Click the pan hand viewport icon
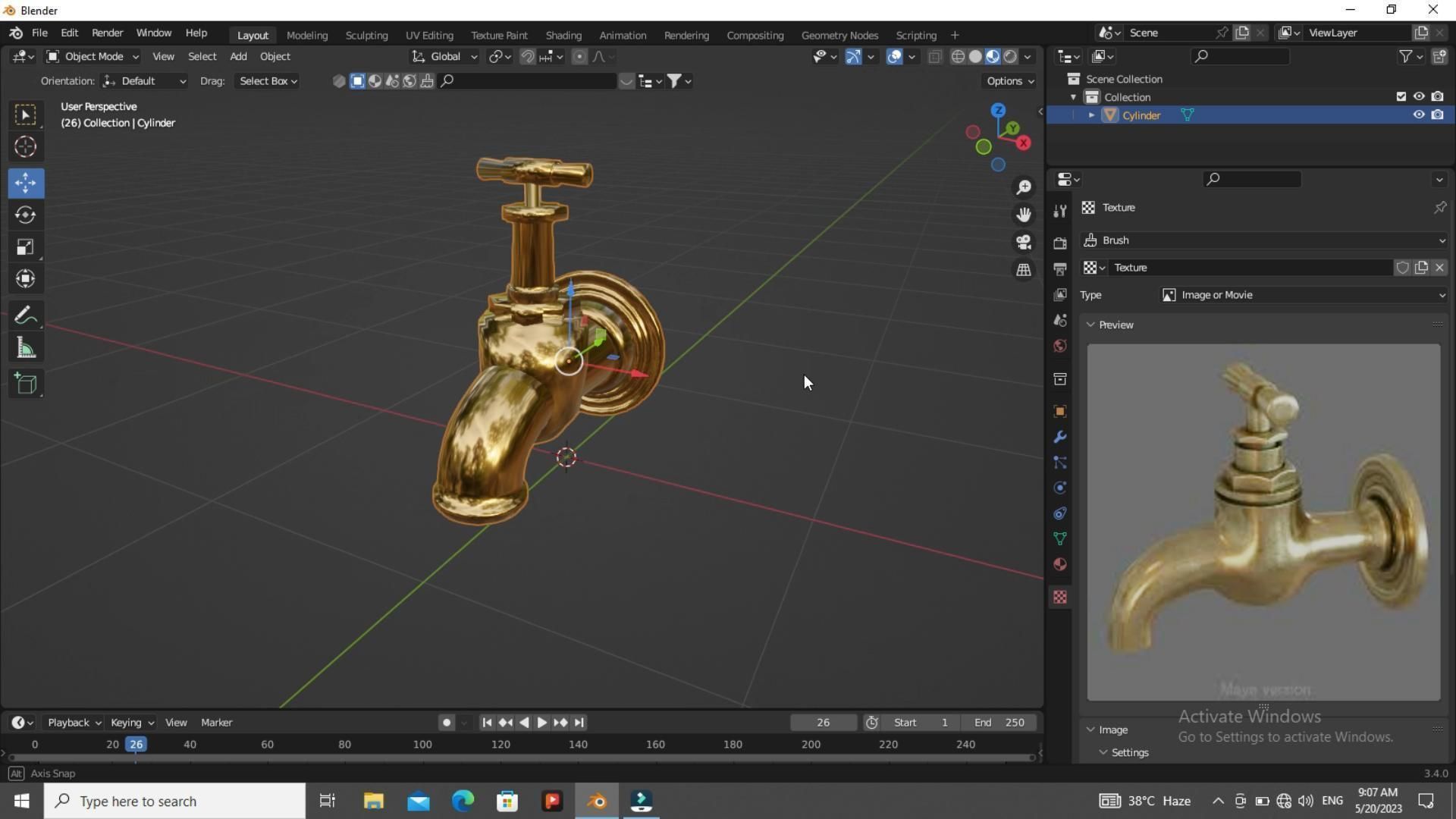This screenshot has width=1456, height=819. pyautogui.click(x=1024, y=215)
